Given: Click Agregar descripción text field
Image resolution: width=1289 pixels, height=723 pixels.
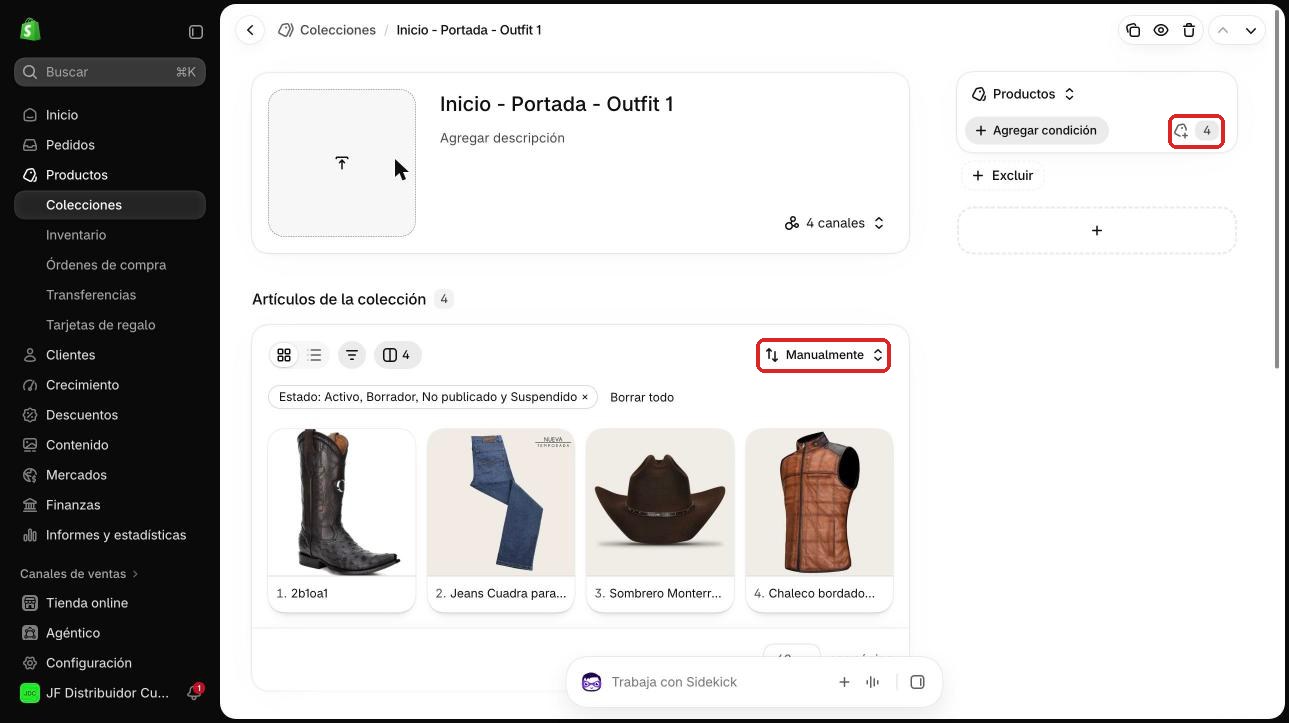Looking at the screenshot, I should pyautogui.click(x=502, y=138).
